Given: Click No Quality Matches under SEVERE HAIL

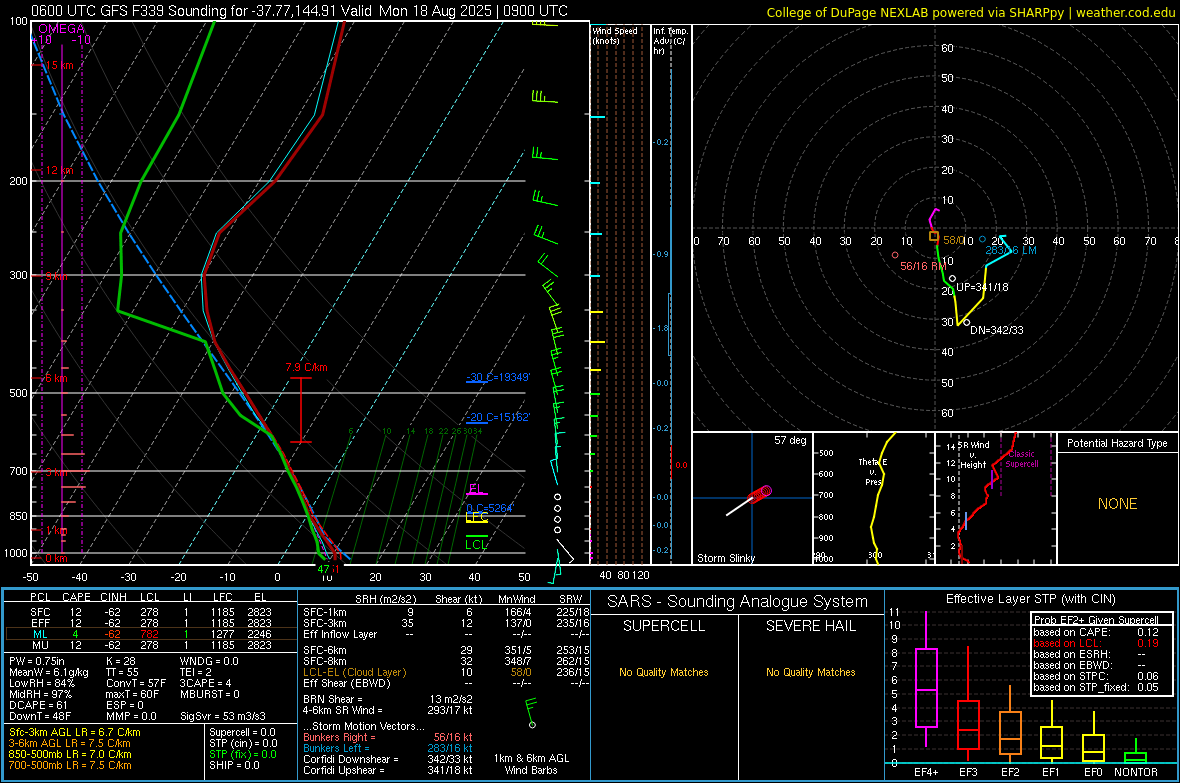Looking at the screenshot, I should [810, 672].
